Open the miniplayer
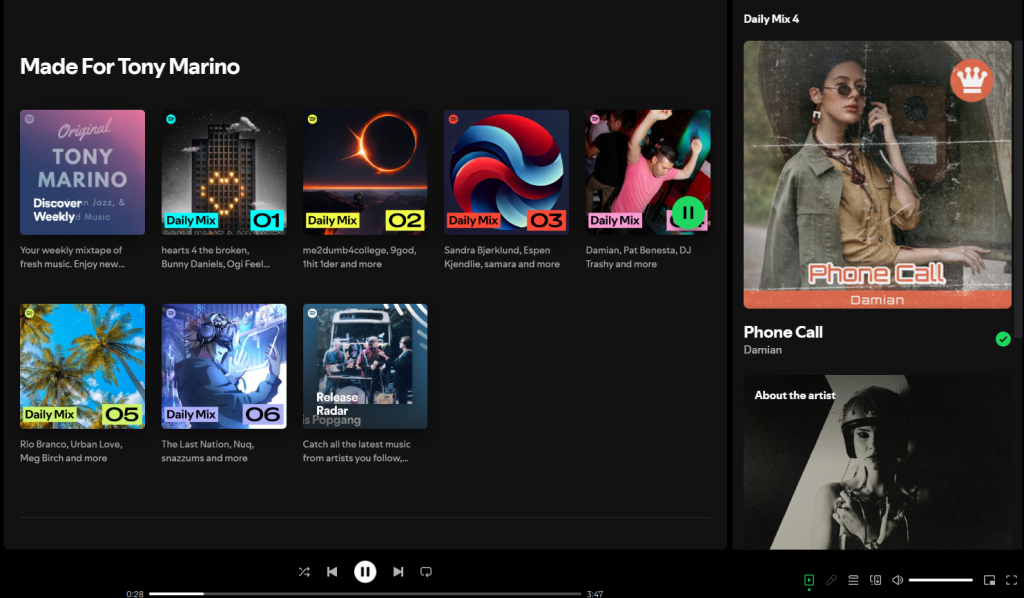Screen dimensions: 1024x598 coord(989,580)
